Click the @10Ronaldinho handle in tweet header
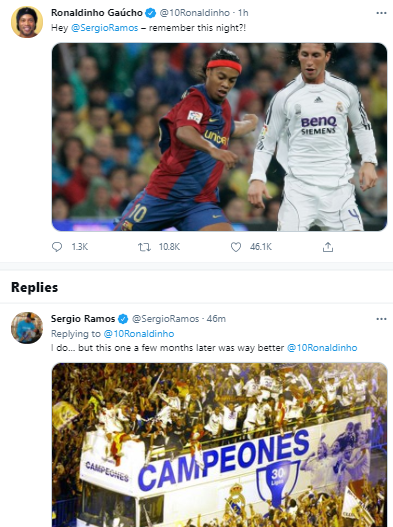 click(195, 13)
